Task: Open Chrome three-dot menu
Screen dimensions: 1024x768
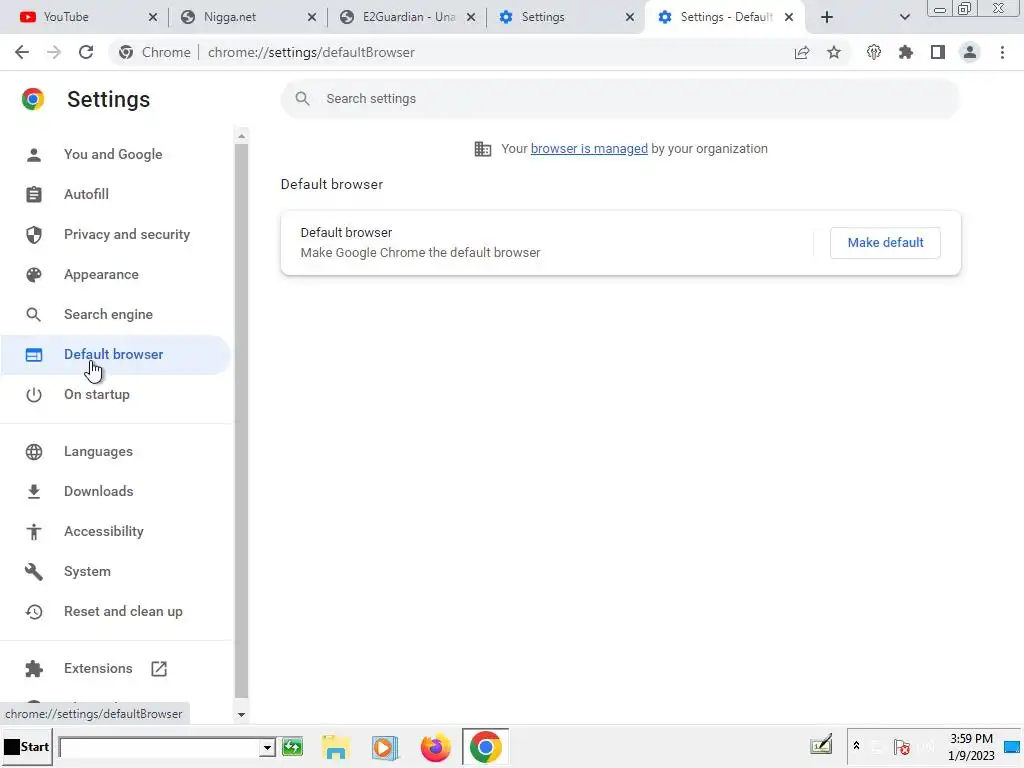Action: coord(1002,52)
